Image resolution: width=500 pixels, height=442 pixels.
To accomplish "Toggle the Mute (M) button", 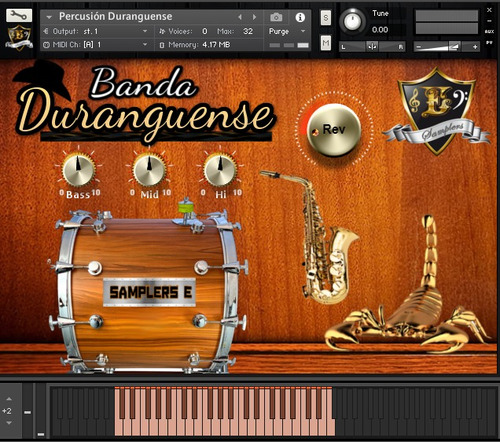I will [326, 43].
